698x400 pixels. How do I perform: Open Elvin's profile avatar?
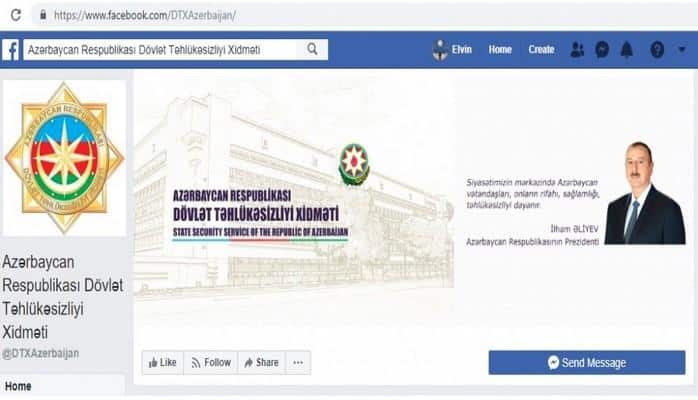[440, 50]
